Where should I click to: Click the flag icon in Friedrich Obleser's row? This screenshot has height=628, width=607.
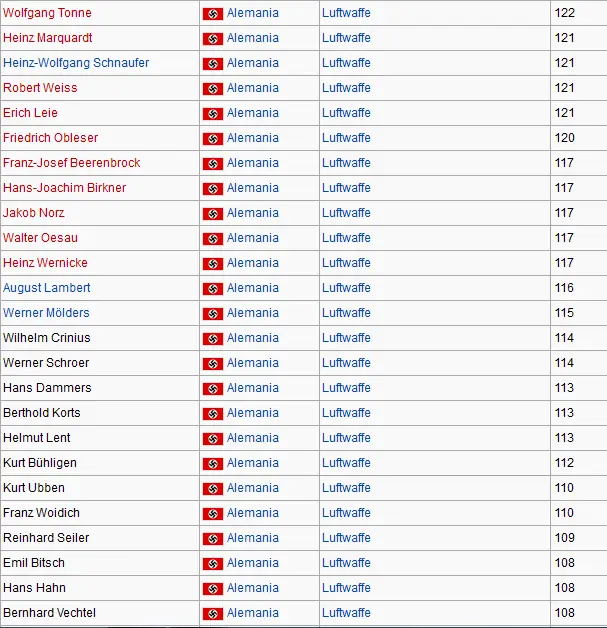[213, 139]
